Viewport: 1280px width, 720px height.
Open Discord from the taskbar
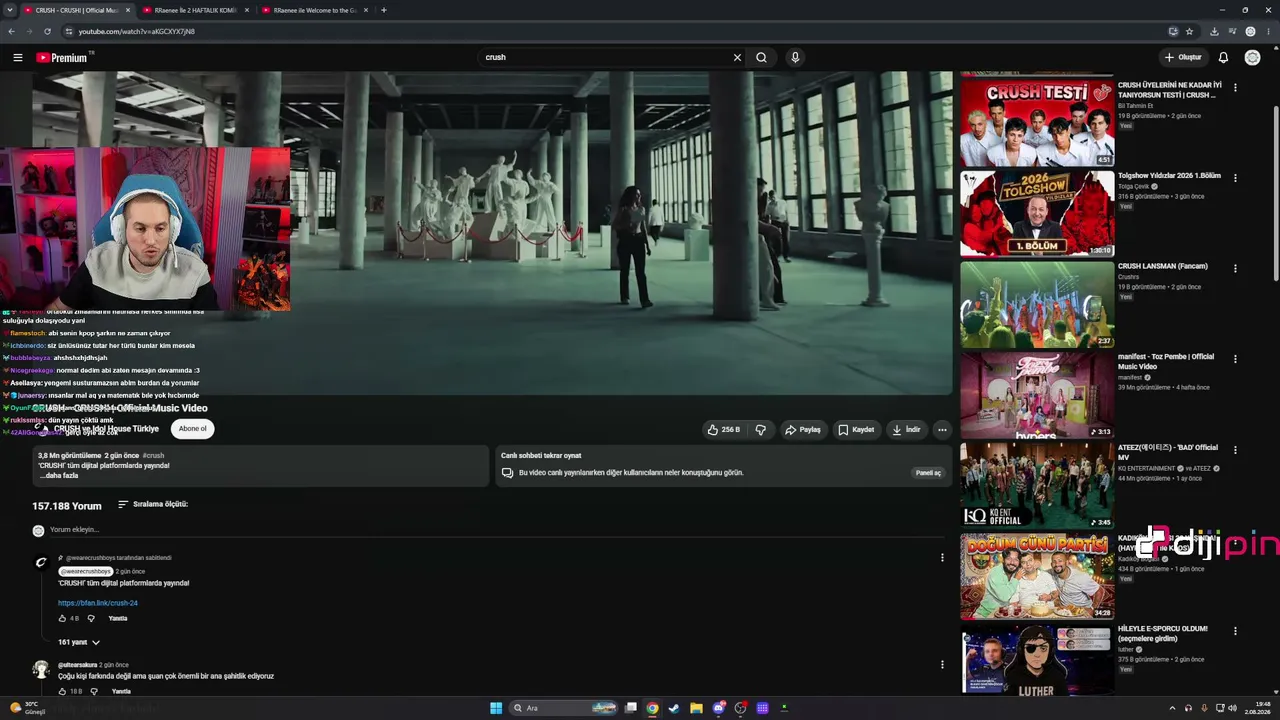point(718,708)
